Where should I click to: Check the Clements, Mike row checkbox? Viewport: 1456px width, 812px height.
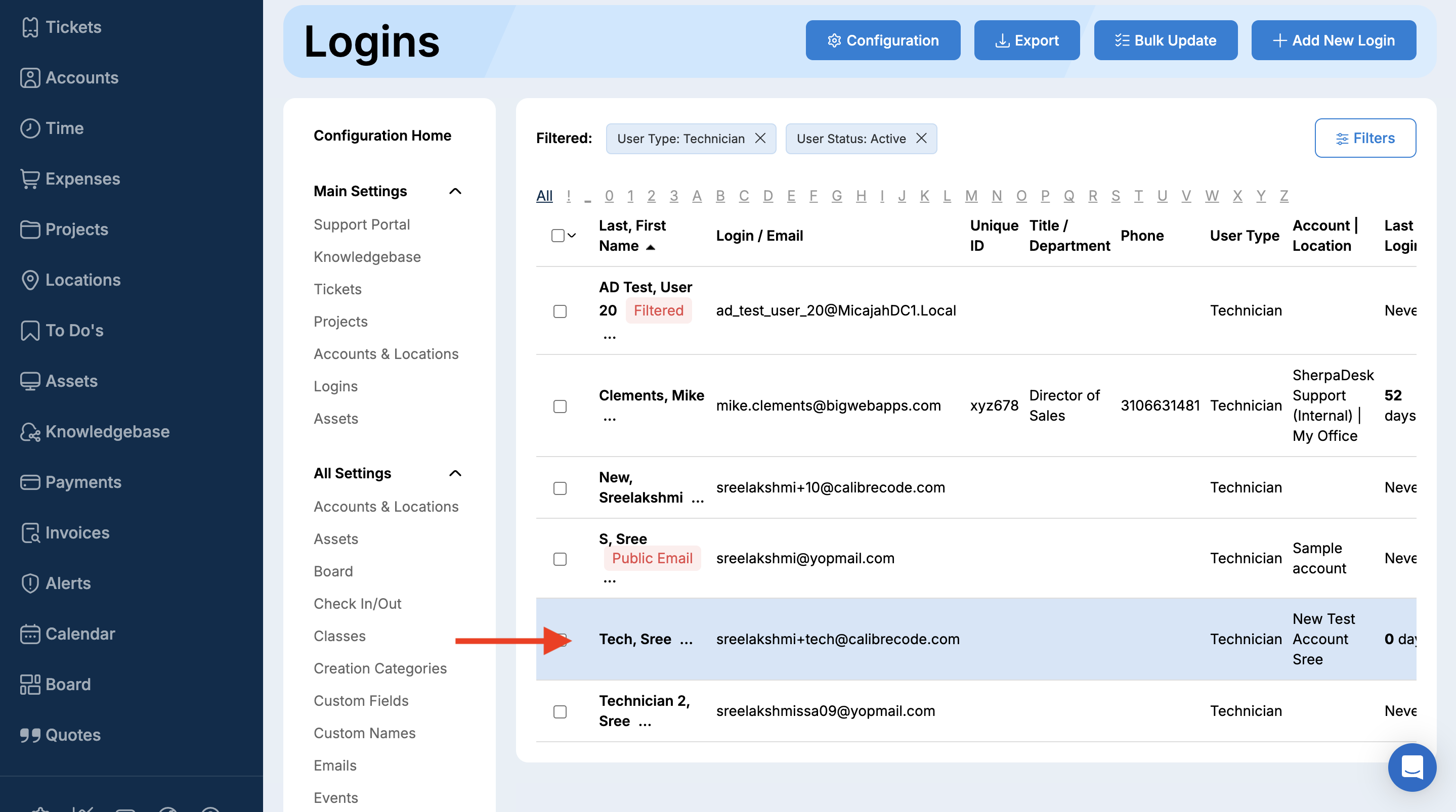[560, 407]
